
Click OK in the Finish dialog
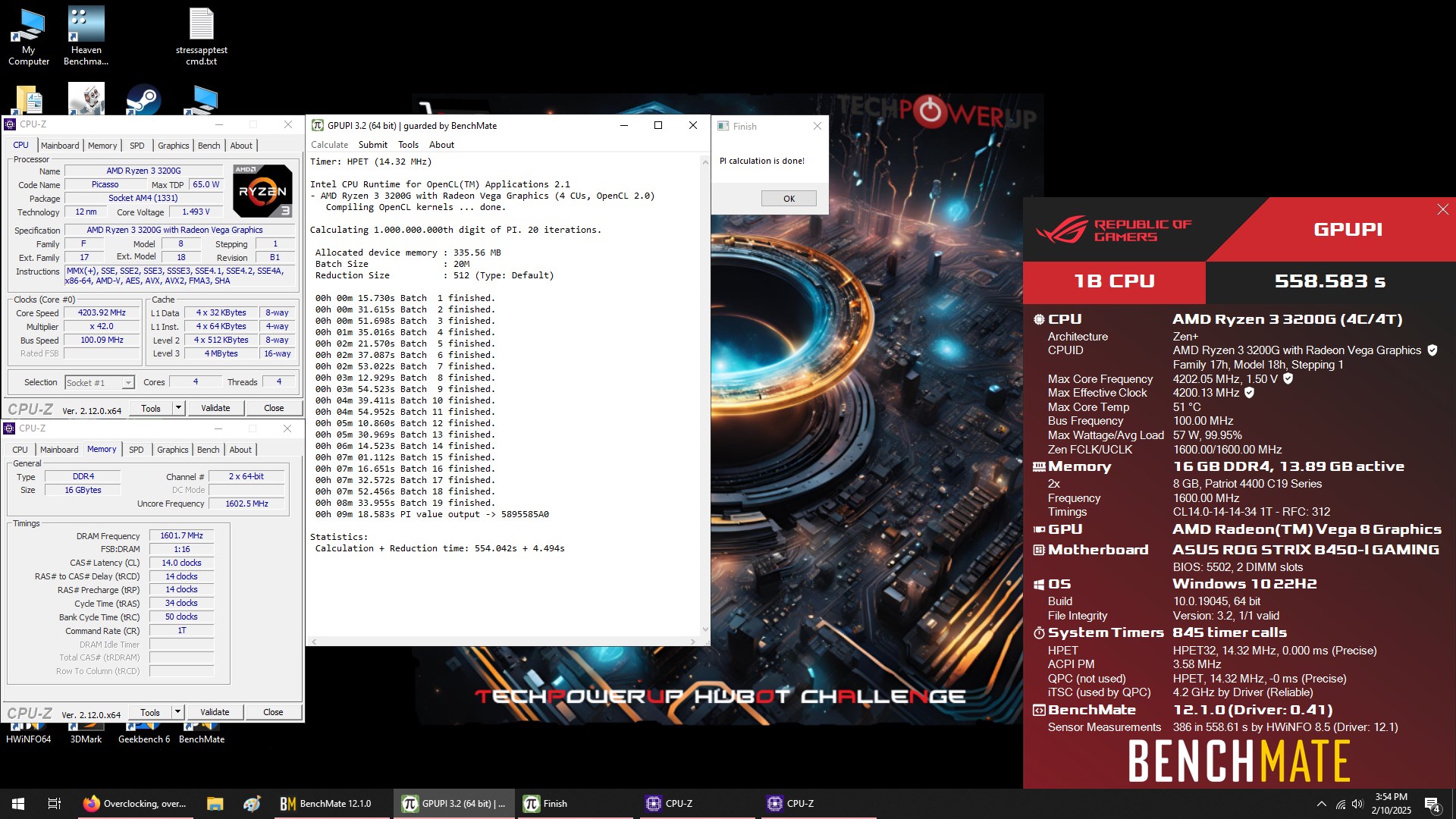click(789, 199)
